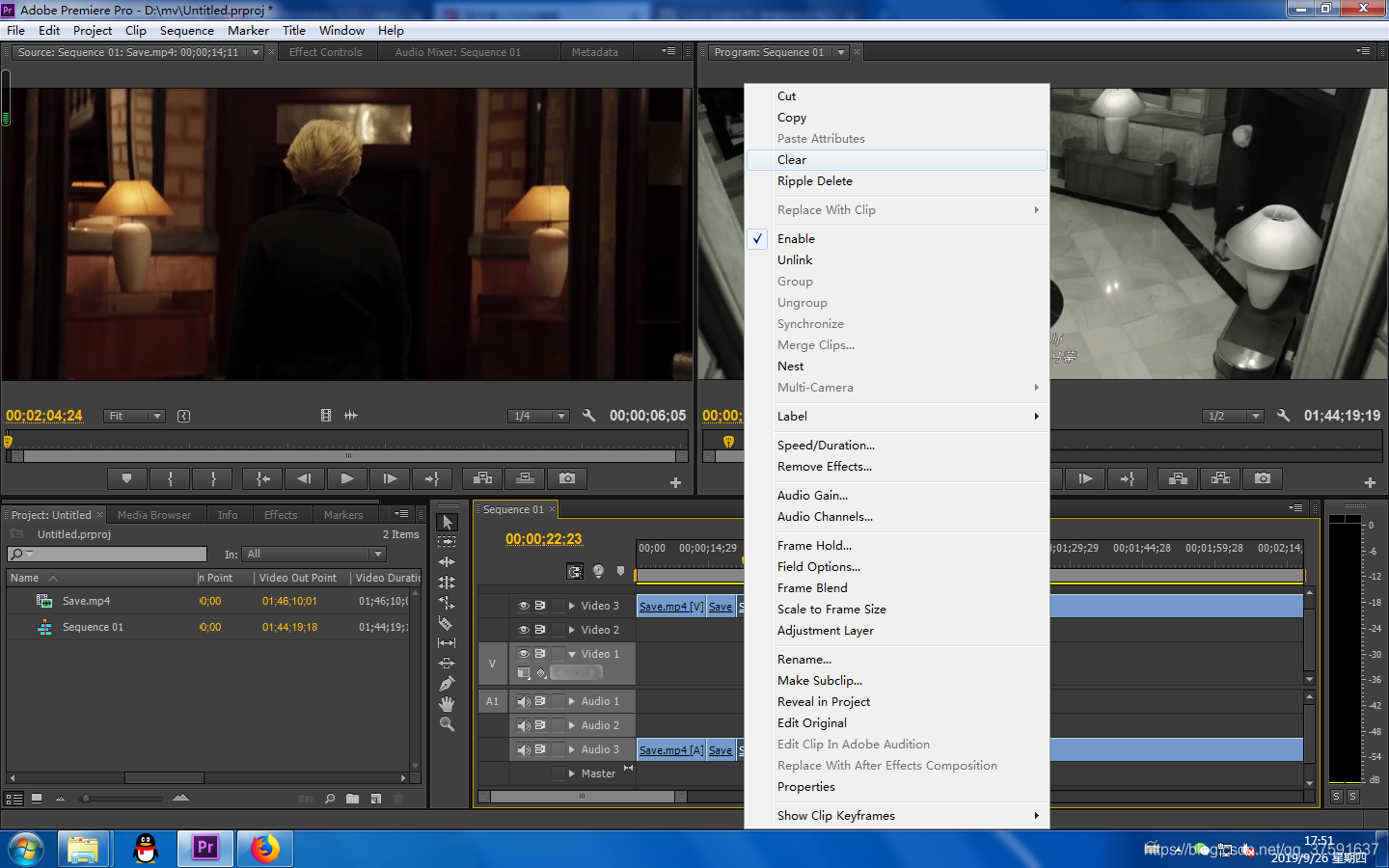Open Source monitor settings wrench
The height and width of the screenshot is (868, 1389).
pos(588,416)
